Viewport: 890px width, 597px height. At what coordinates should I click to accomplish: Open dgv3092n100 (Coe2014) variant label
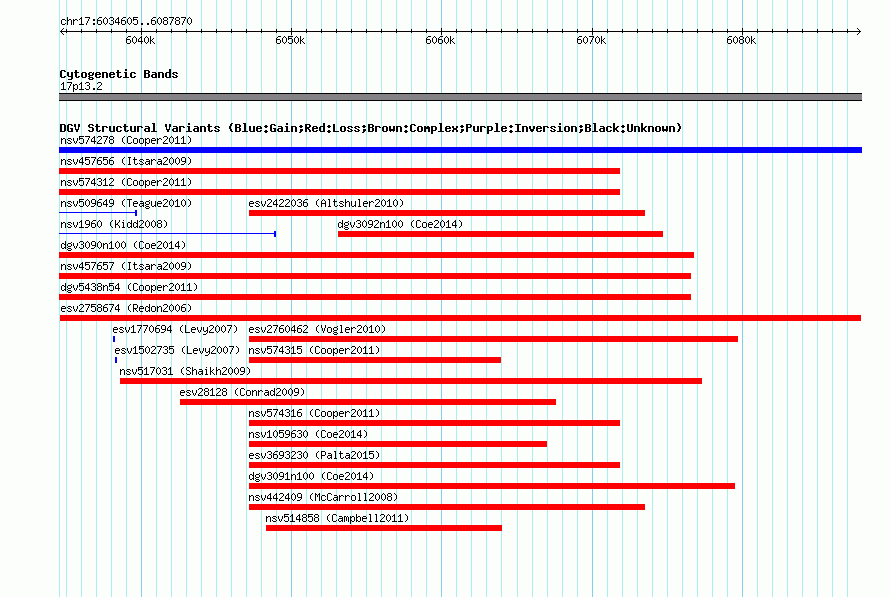400,224
